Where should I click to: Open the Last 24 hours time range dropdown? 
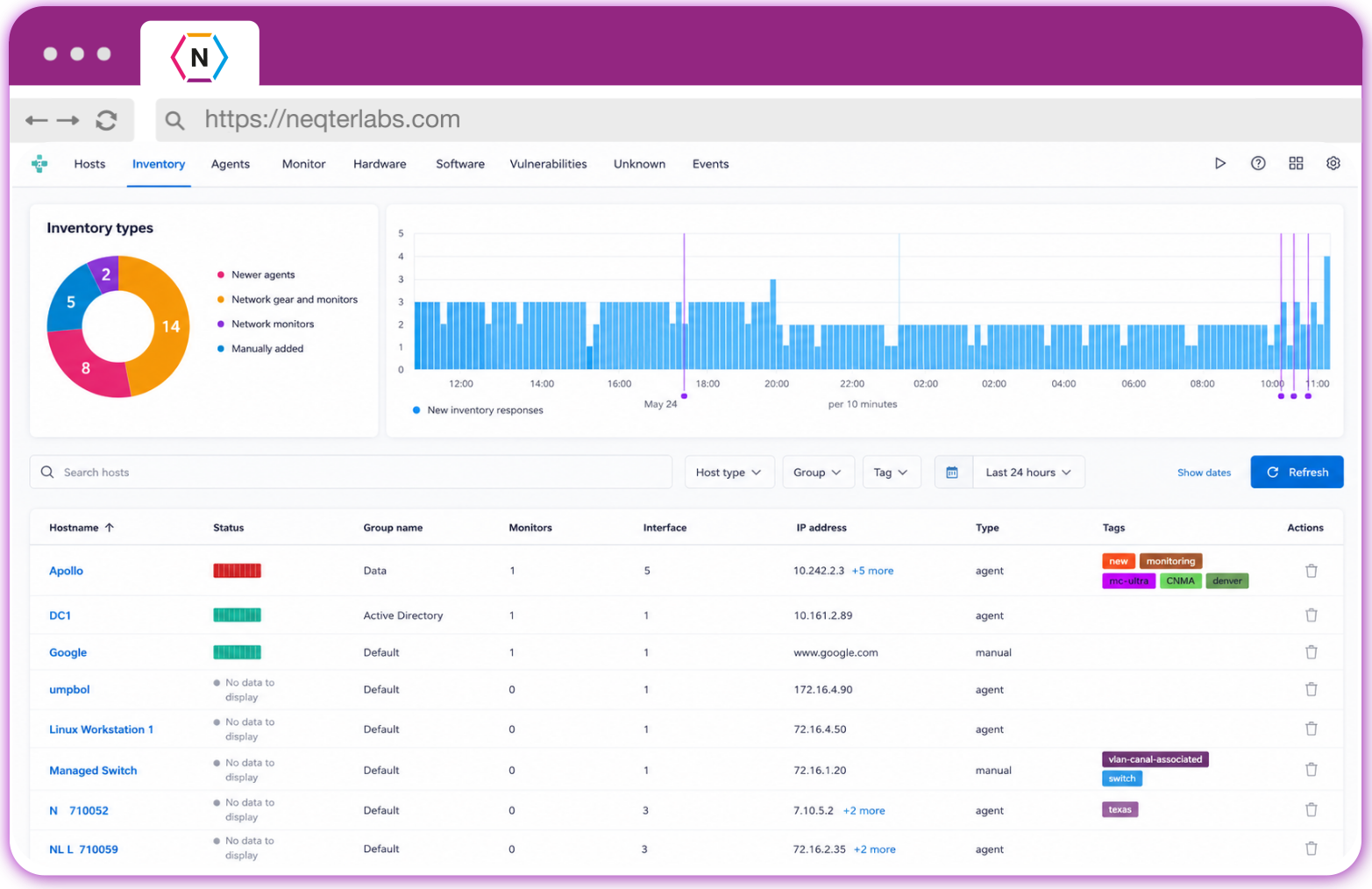pos(1028,472)
